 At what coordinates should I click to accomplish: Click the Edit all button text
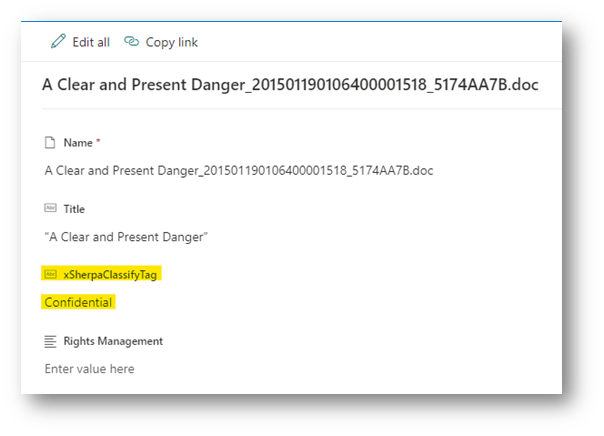click(x=90, y=42)
